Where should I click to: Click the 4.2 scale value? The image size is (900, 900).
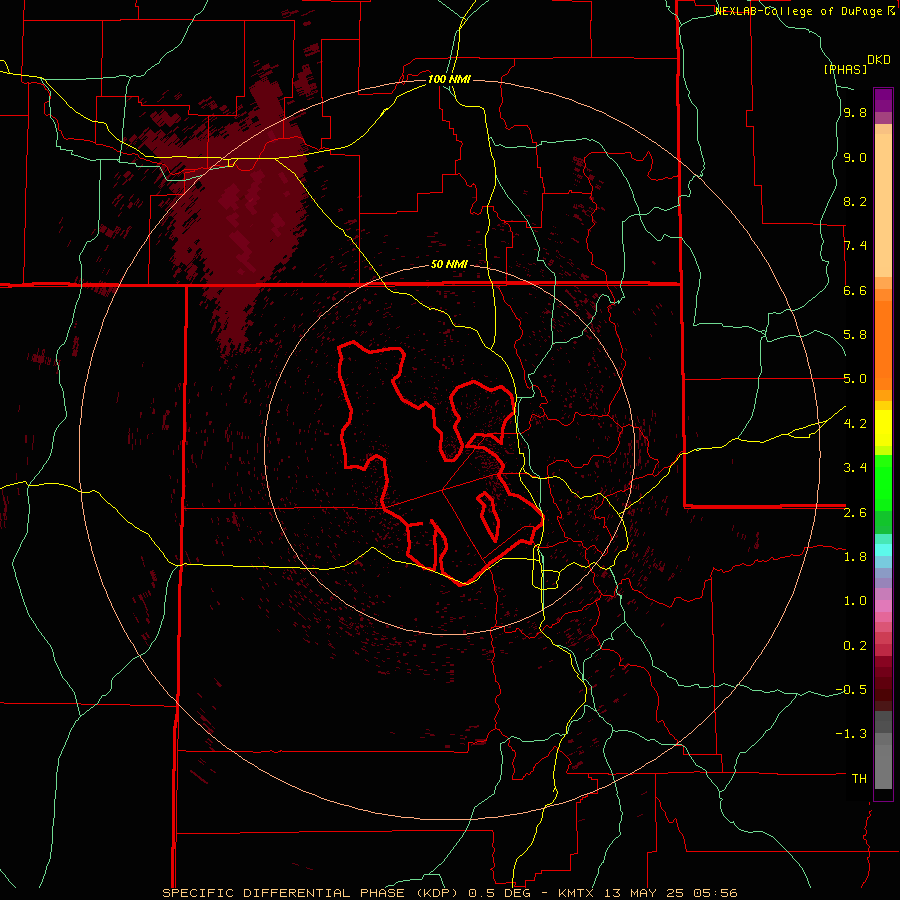click(x=855, y=424)
